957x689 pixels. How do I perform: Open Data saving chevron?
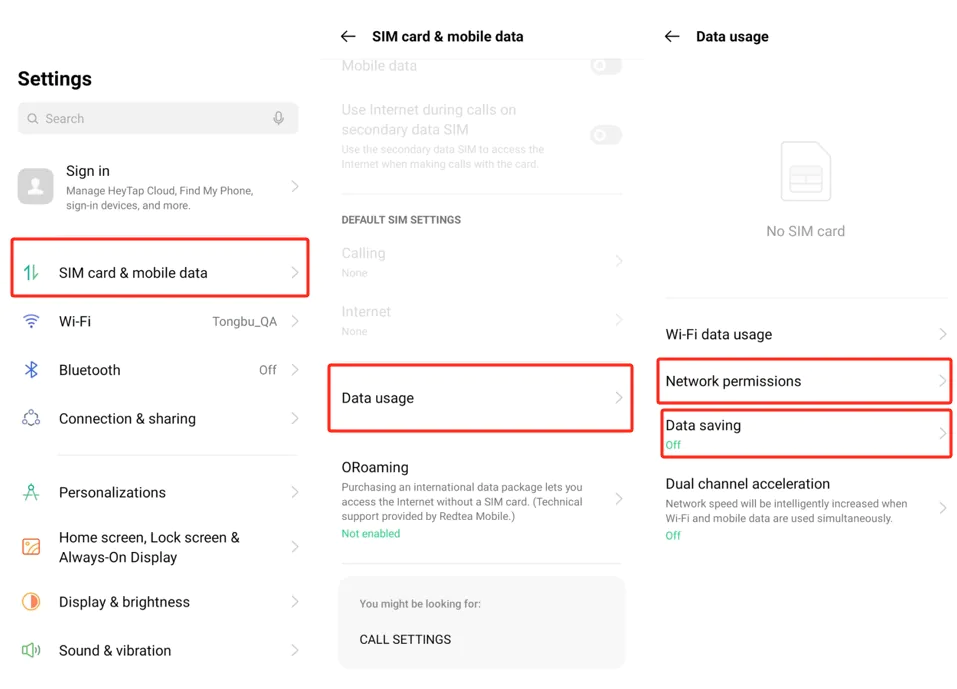tap(943, 433)
